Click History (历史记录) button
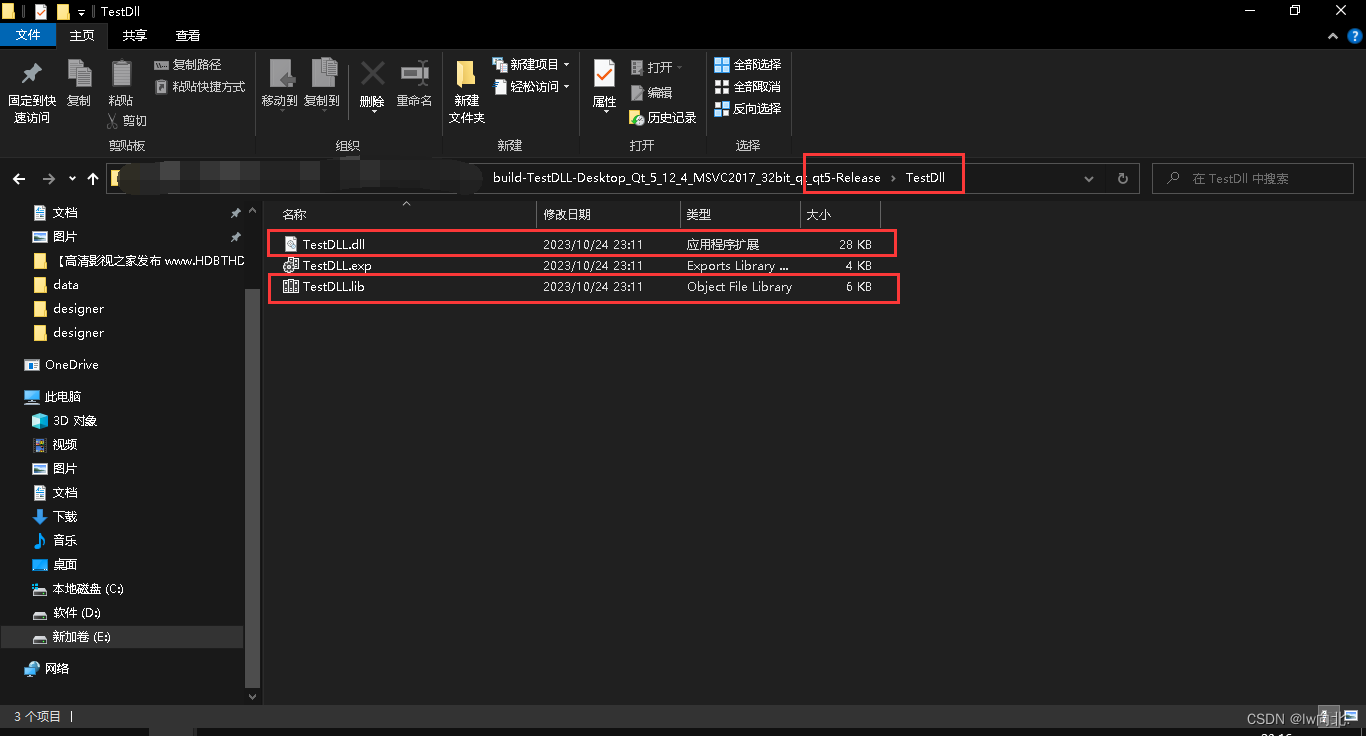 pyautogui.click(x=663, y=117)
